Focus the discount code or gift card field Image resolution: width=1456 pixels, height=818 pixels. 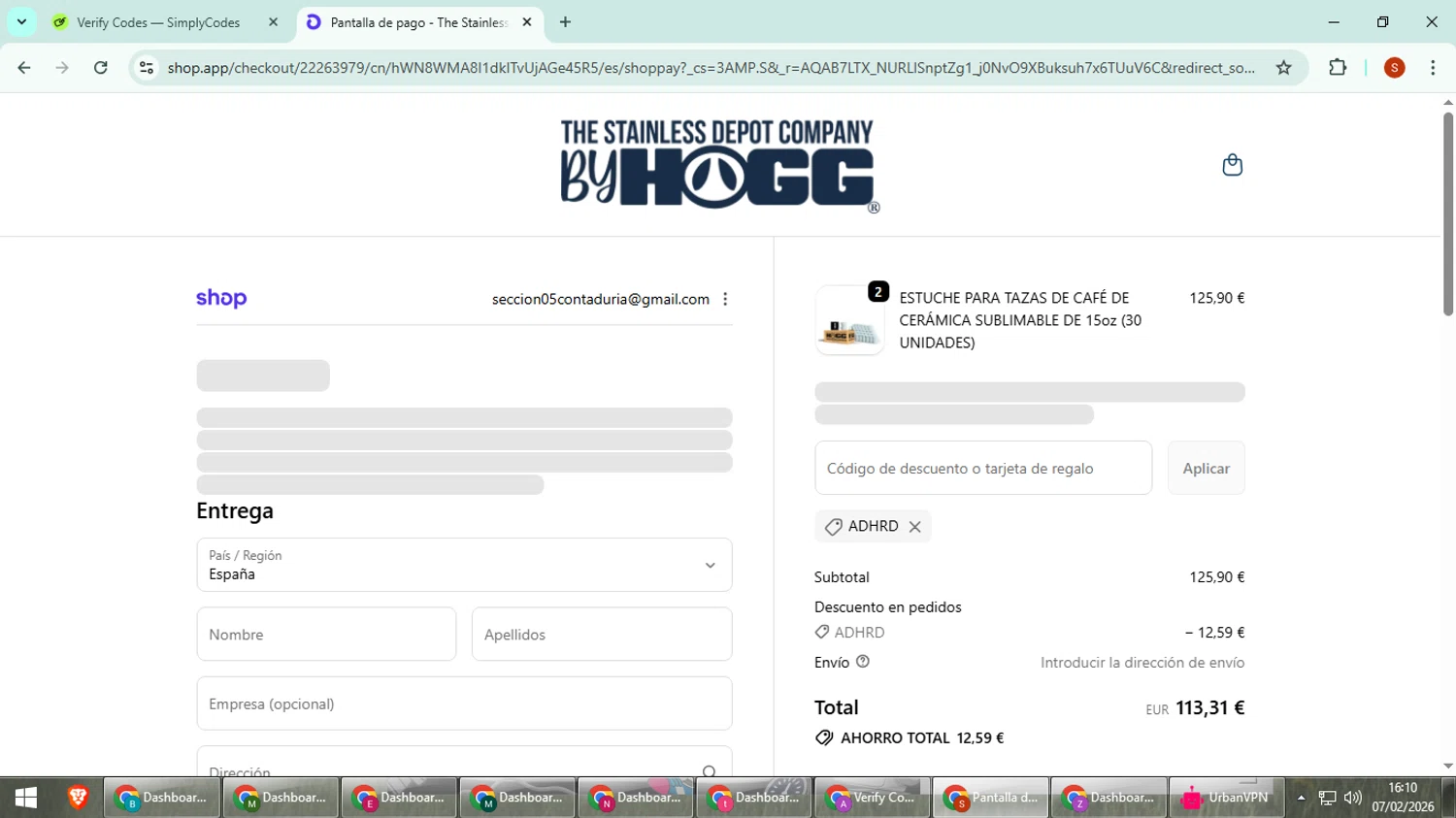pyautogui.click(x=983, y=468)
